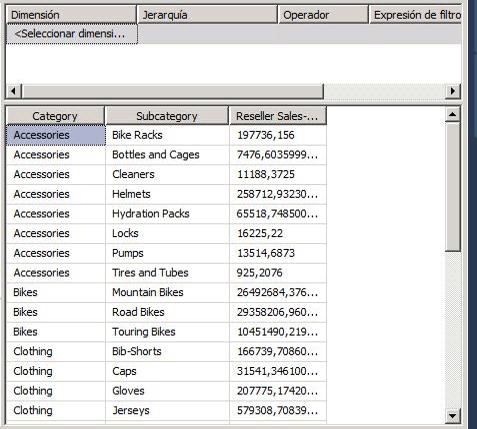Select the Road Bikes cell

pos(167,312)
